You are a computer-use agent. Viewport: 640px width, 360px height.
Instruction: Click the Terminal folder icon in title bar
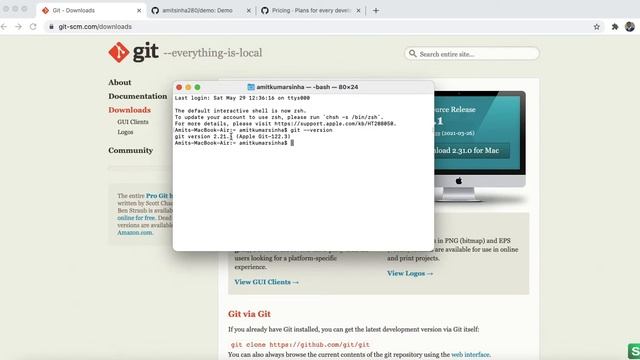click(x=251, y=87)
